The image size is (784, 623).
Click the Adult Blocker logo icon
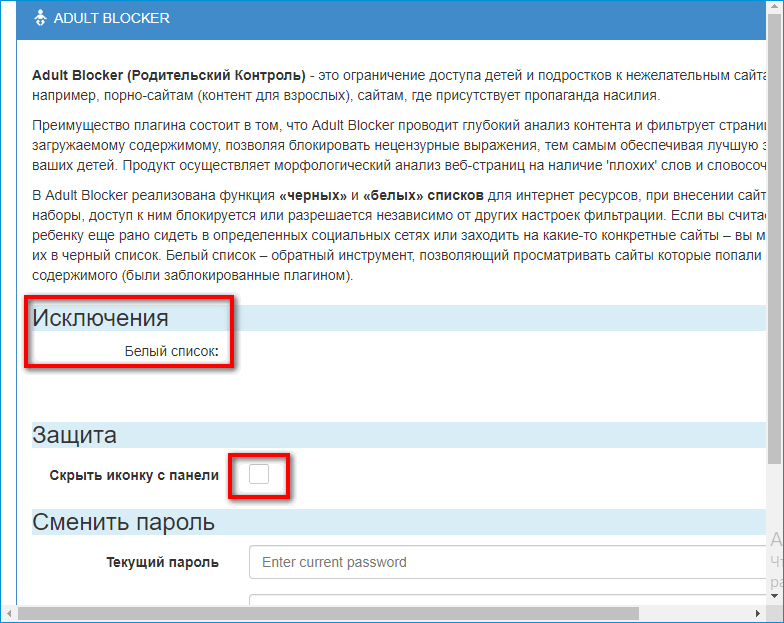coord(40,18)
